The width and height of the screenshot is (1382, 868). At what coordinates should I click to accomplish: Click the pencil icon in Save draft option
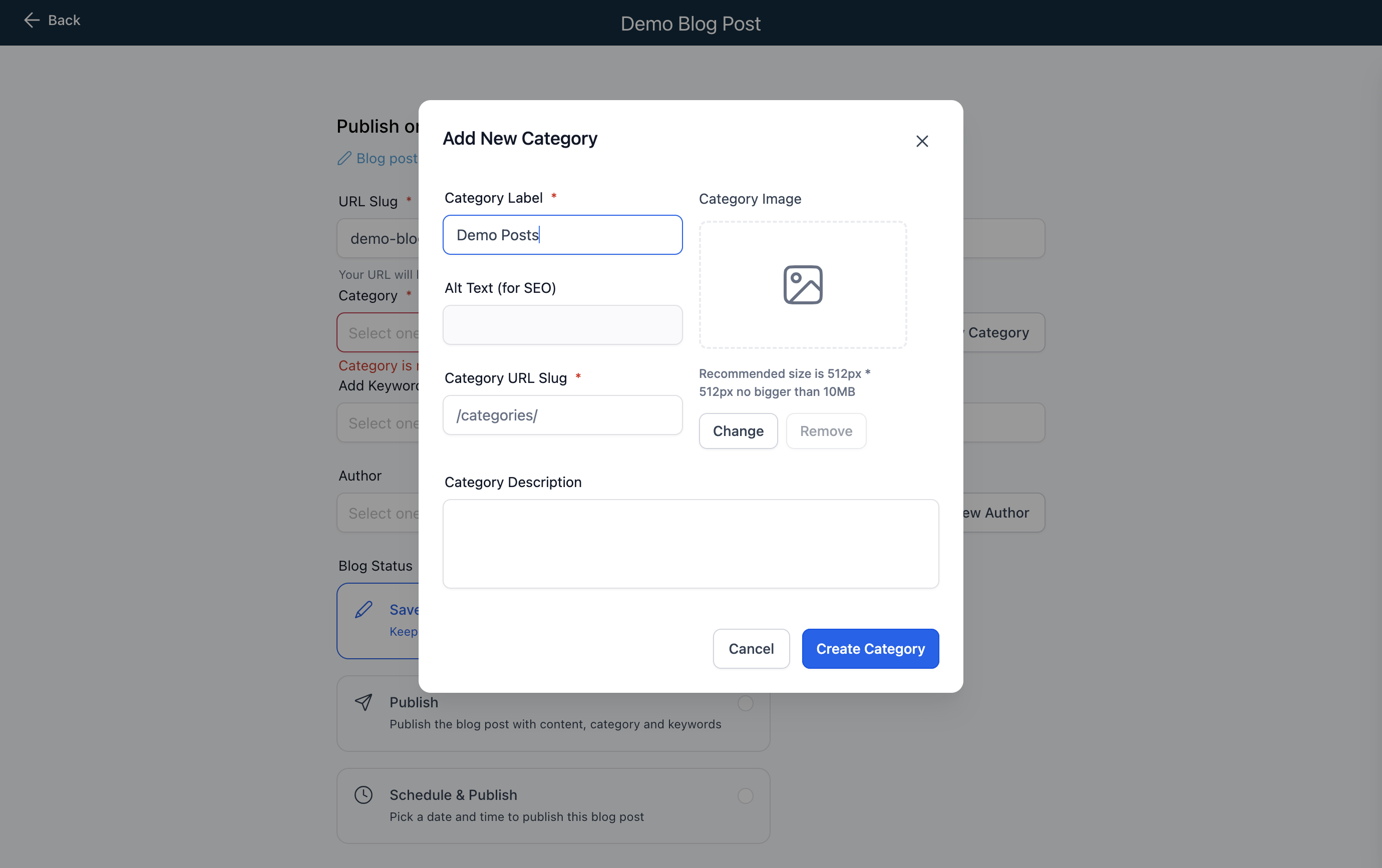pyautogui.click(x=364, y=609)
